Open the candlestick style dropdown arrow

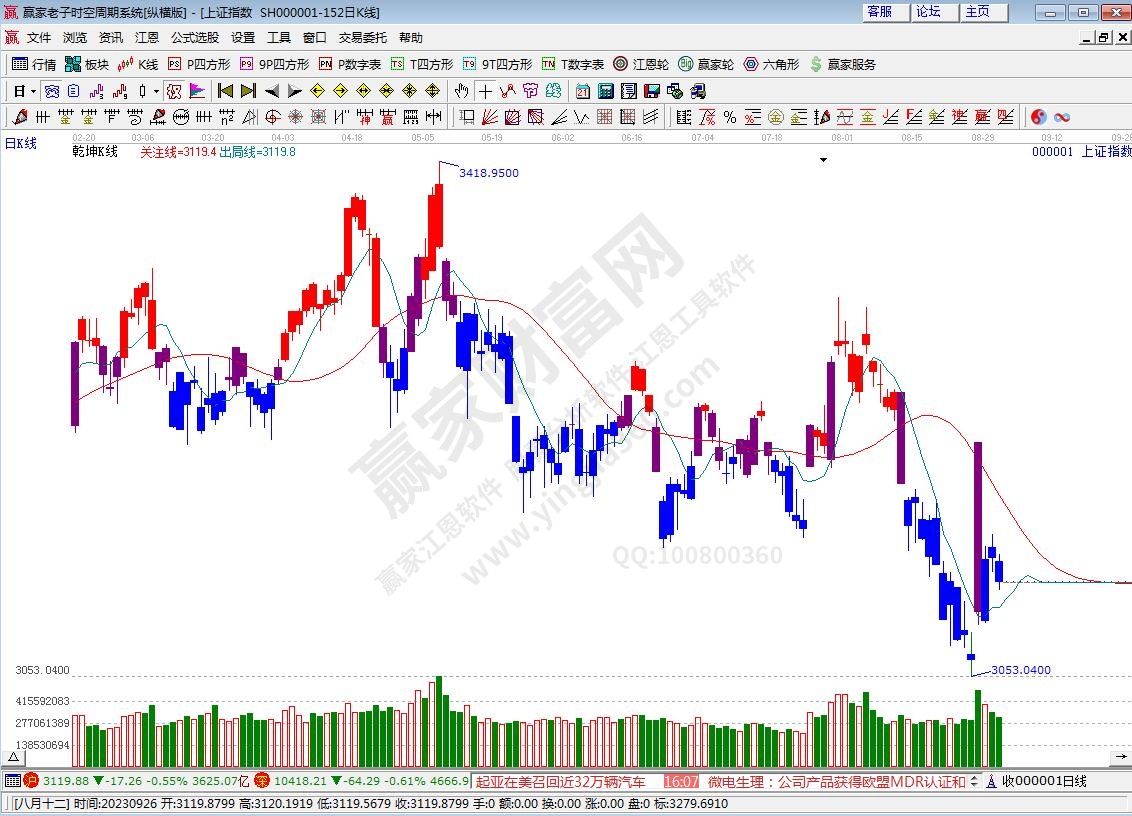156,91
